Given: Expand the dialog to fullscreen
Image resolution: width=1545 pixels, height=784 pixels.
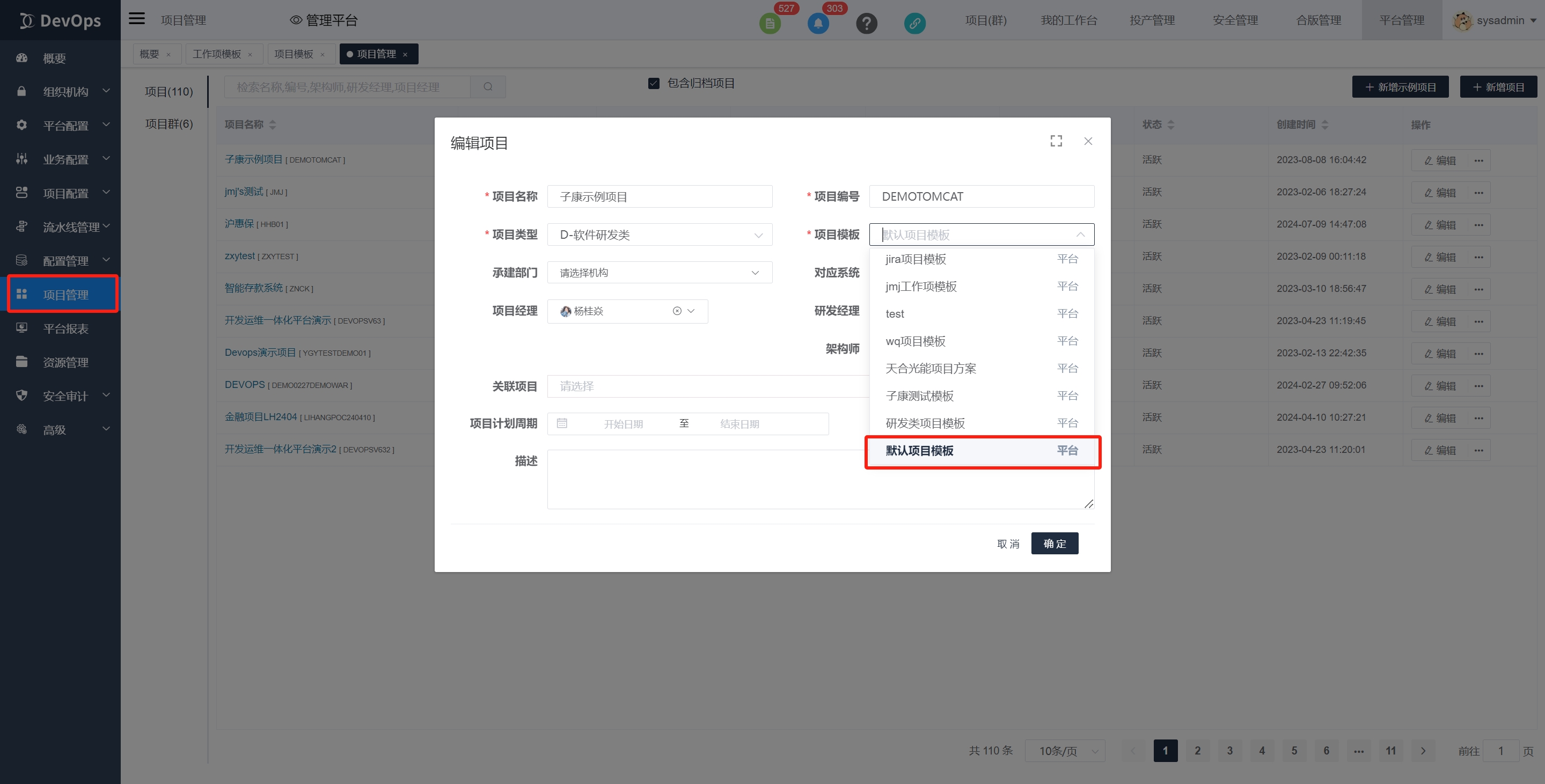Looking at the screenshot, I should click(x=1056, y=141).
